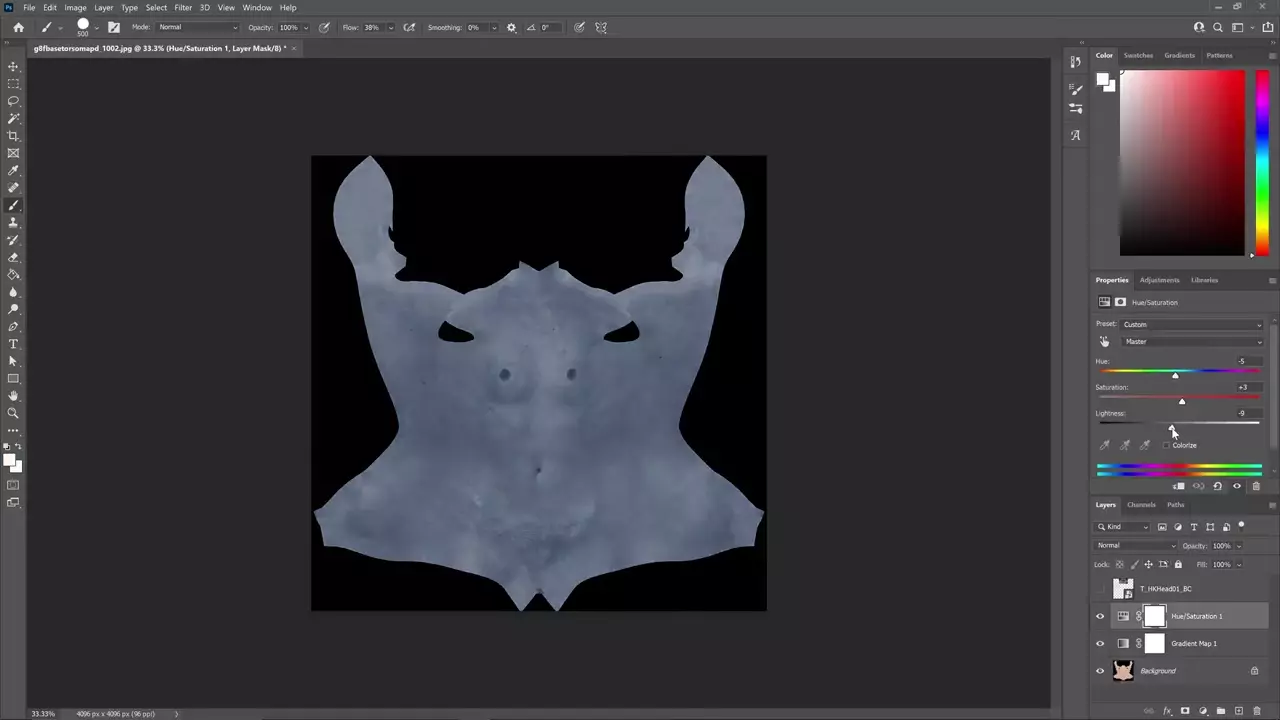The image size is (1280, 720).
Task: Select the Move tool
Action: [14, 66]
